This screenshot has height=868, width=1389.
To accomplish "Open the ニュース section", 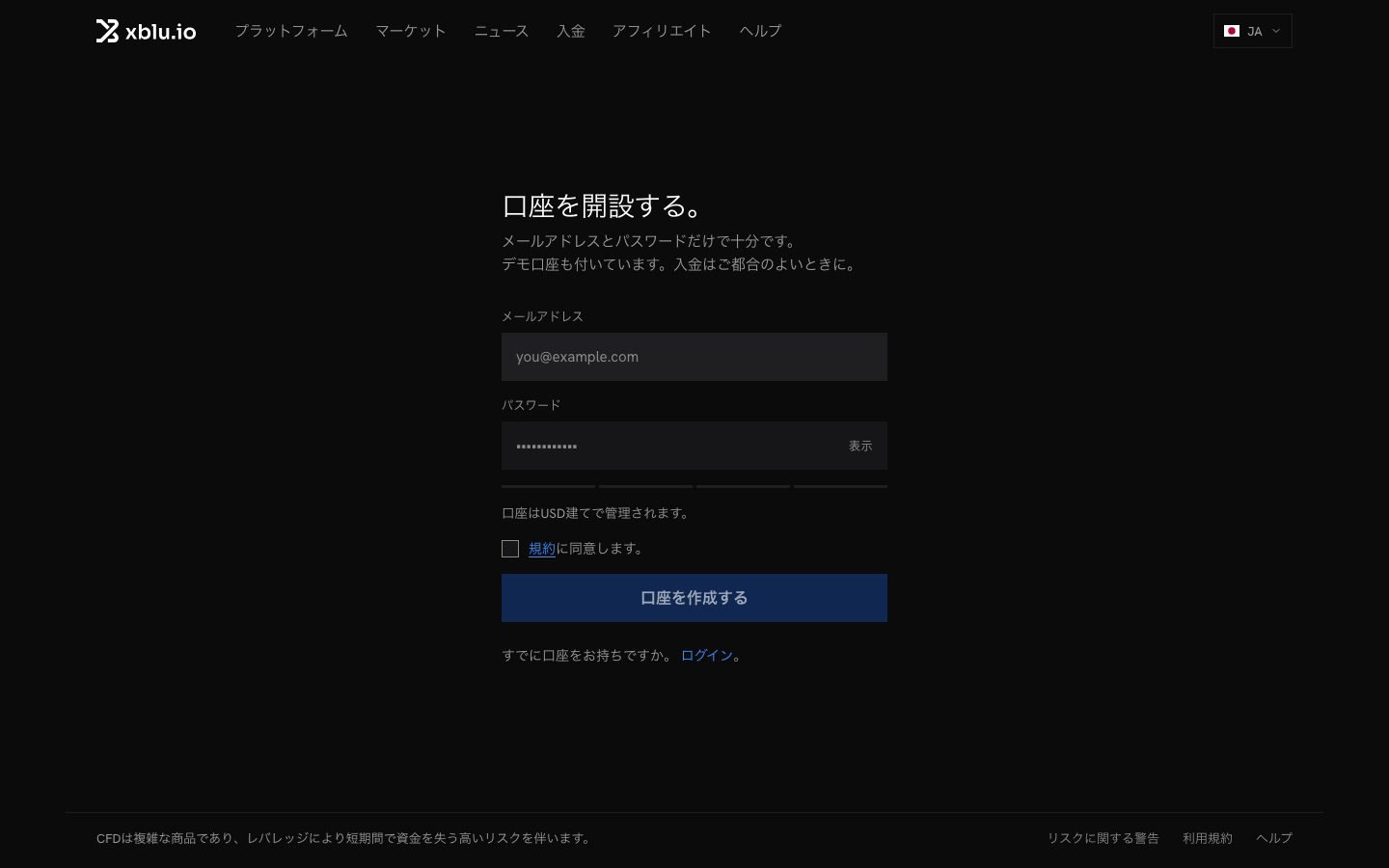I will click(x=502, y=31).
